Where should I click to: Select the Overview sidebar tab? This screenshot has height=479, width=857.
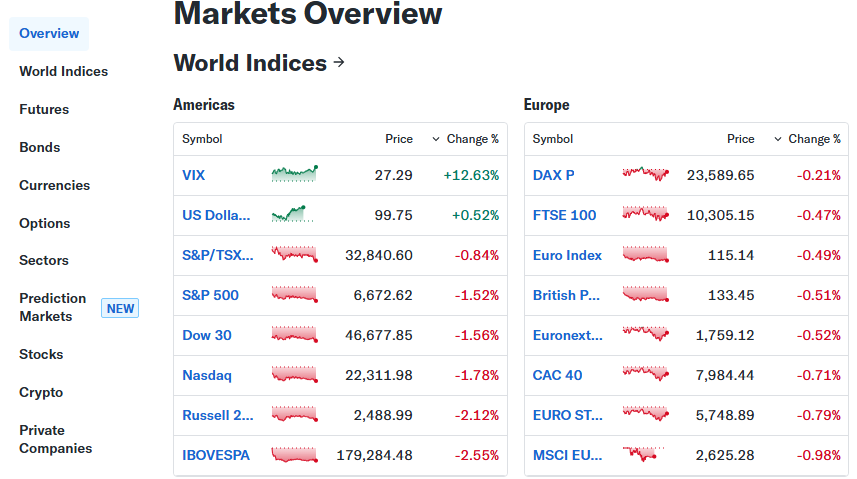pos(49,34)
